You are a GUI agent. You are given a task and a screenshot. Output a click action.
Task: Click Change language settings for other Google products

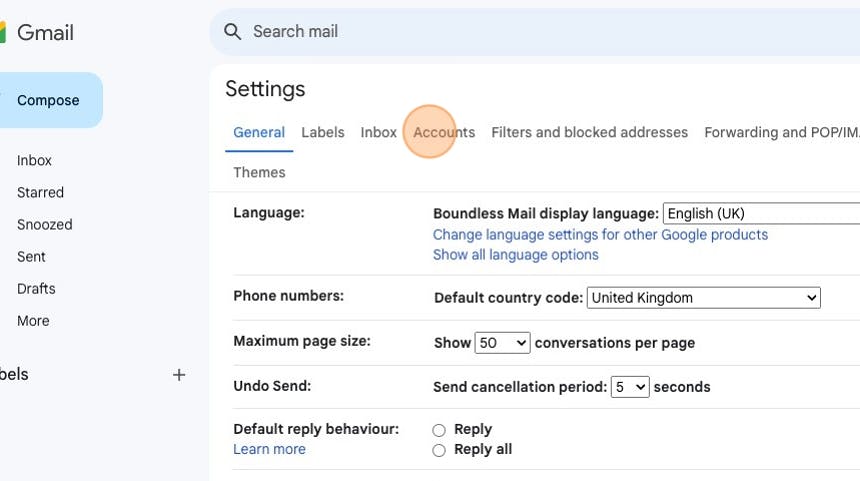[x=601, y=235]
